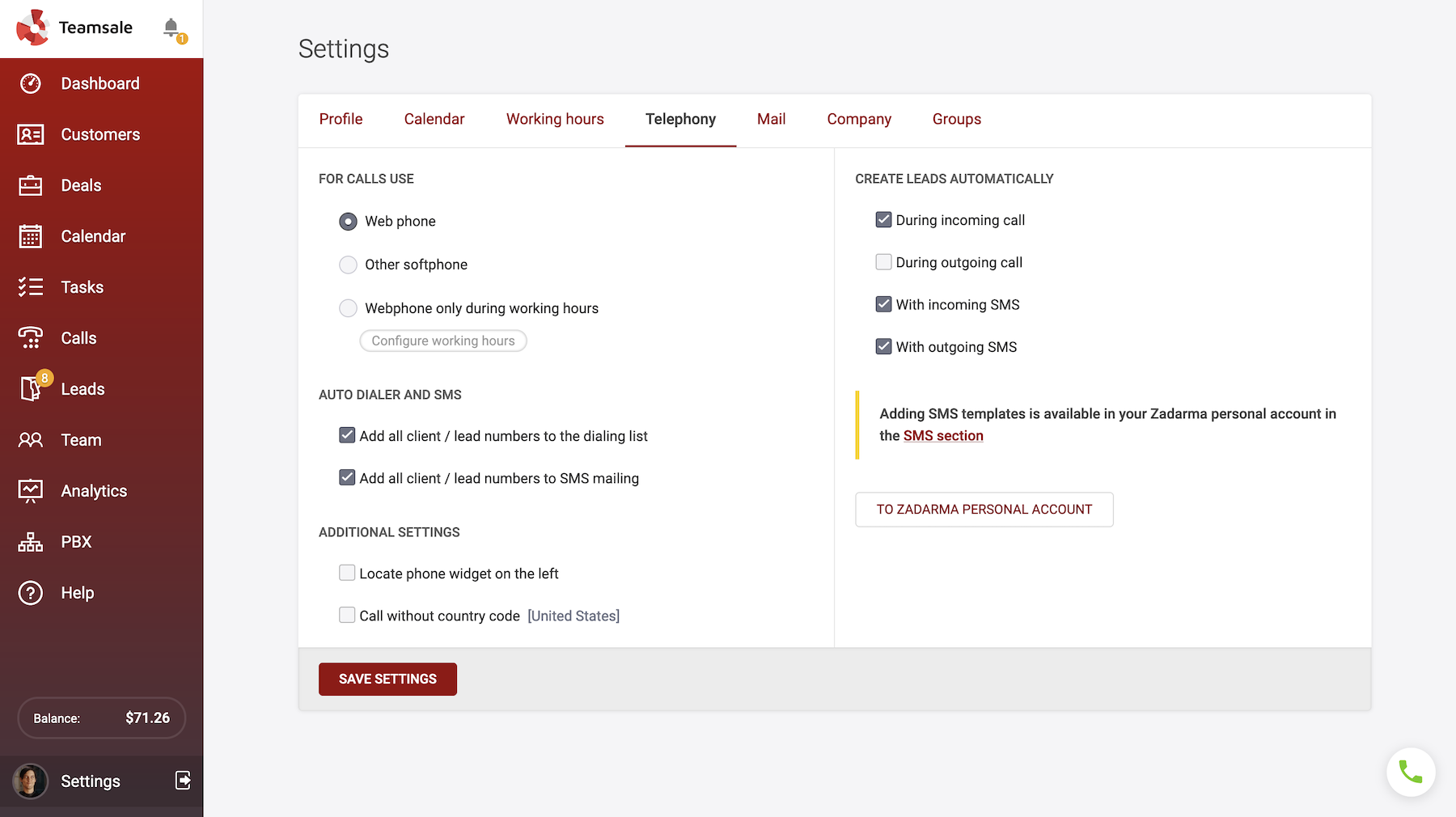
Task: Click the logout icon beside Settings
Action: click(x=184, y=780)
